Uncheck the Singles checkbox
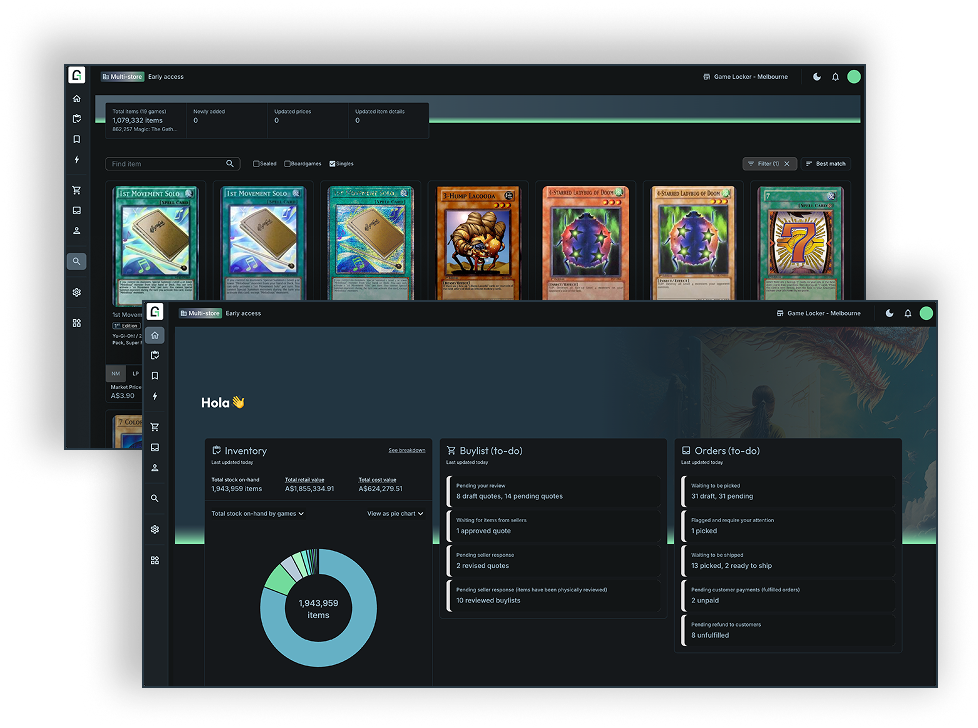Image resolution: width=978 pixels, height=728 pixels. (x=332, y=163)
